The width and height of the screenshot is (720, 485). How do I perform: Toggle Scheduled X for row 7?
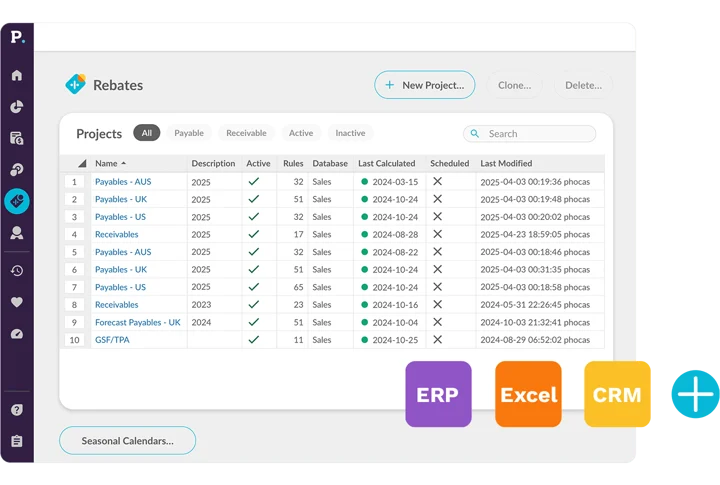(438, 287)
